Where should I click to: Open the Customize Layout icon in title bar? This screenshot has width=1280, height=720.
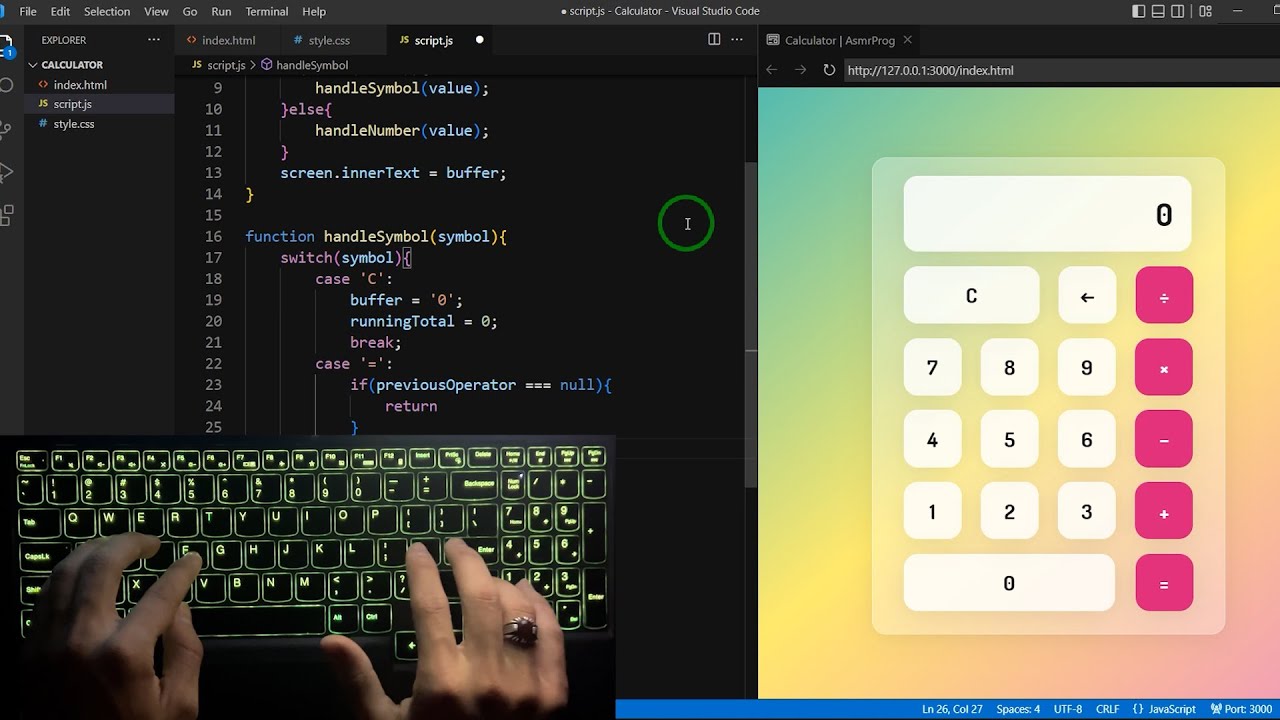tap(1205, 11)
